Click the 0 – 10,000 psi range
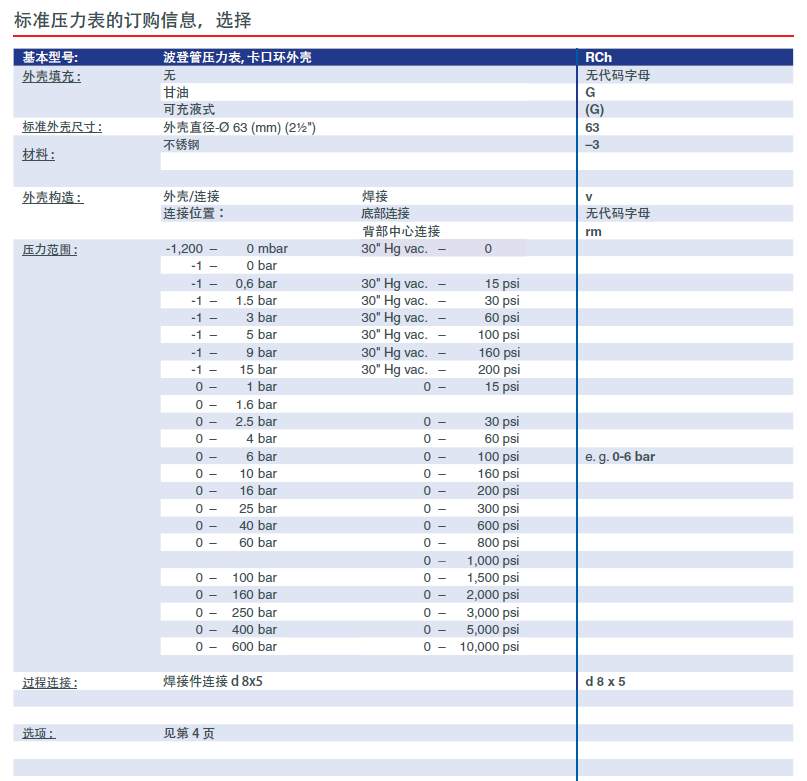 tap(471, 647)
